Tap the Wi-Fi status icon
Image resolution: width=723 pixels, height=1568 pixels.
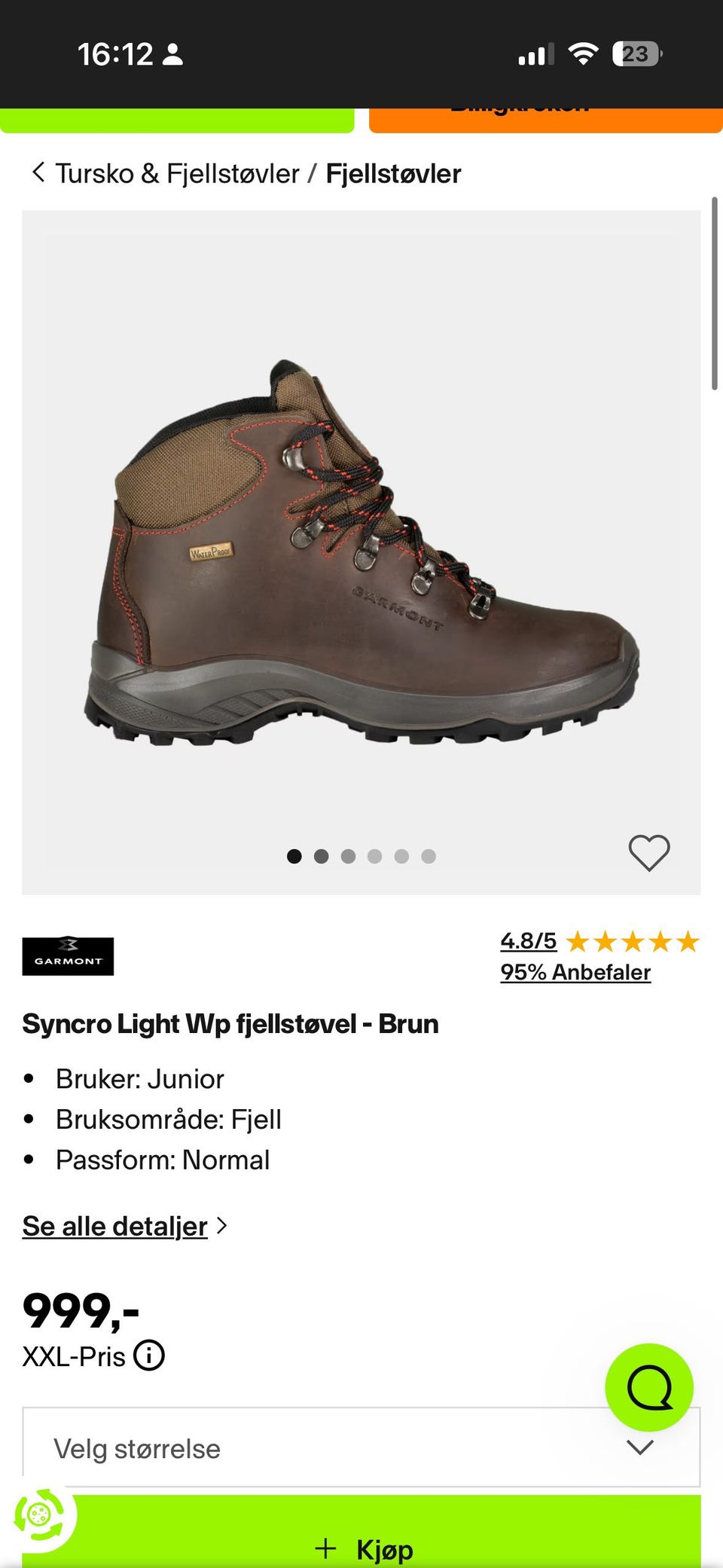pyautogui.click(x=583, y=53)
